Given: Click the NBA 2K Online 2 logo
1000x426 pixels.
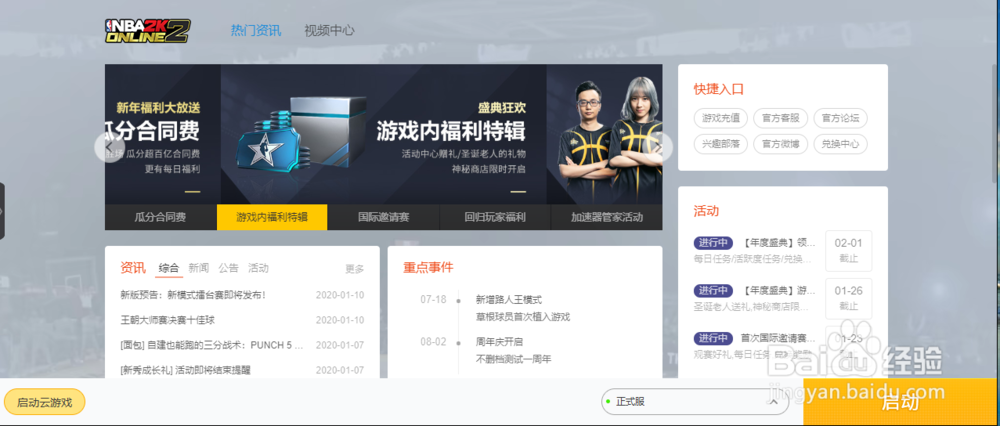Looking at the screenshot, I should click(x=147, y=31).
